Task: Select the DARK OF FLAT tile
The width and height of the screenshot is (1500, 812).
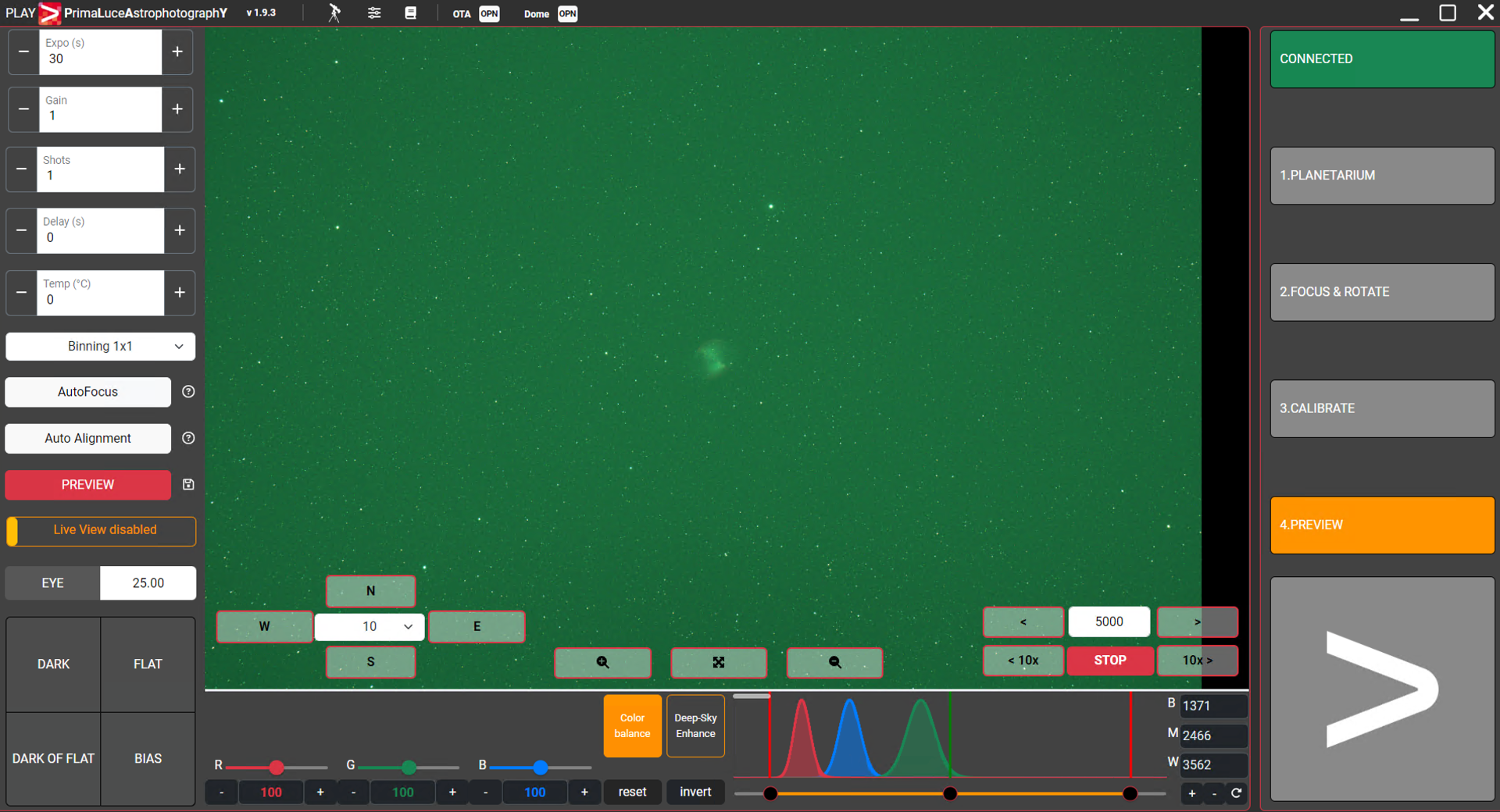Action: tap(53, 759)
